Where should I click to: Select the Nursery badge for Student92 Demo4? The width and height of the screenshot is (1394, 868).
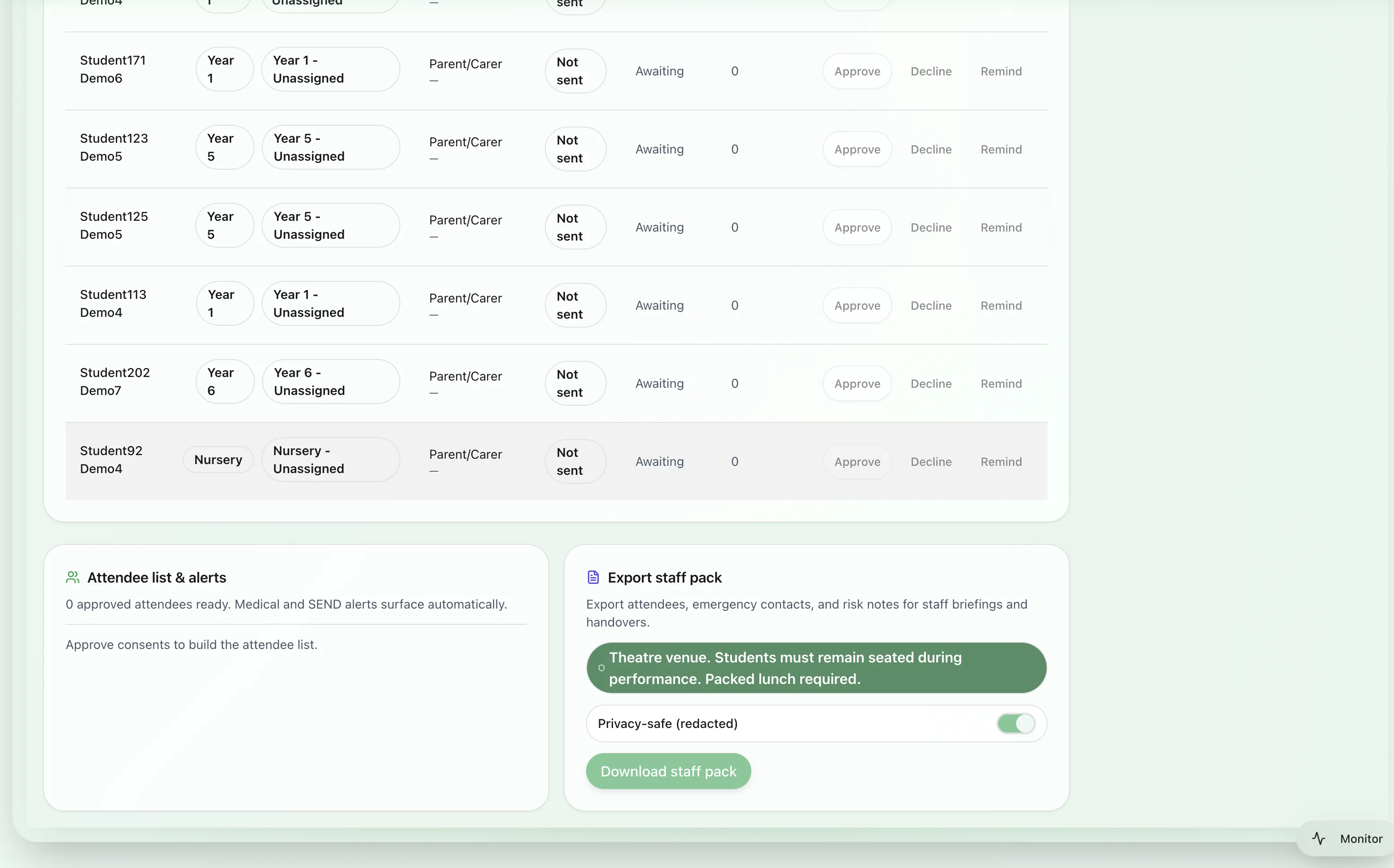pyautogui.click(x=218, y=459)
